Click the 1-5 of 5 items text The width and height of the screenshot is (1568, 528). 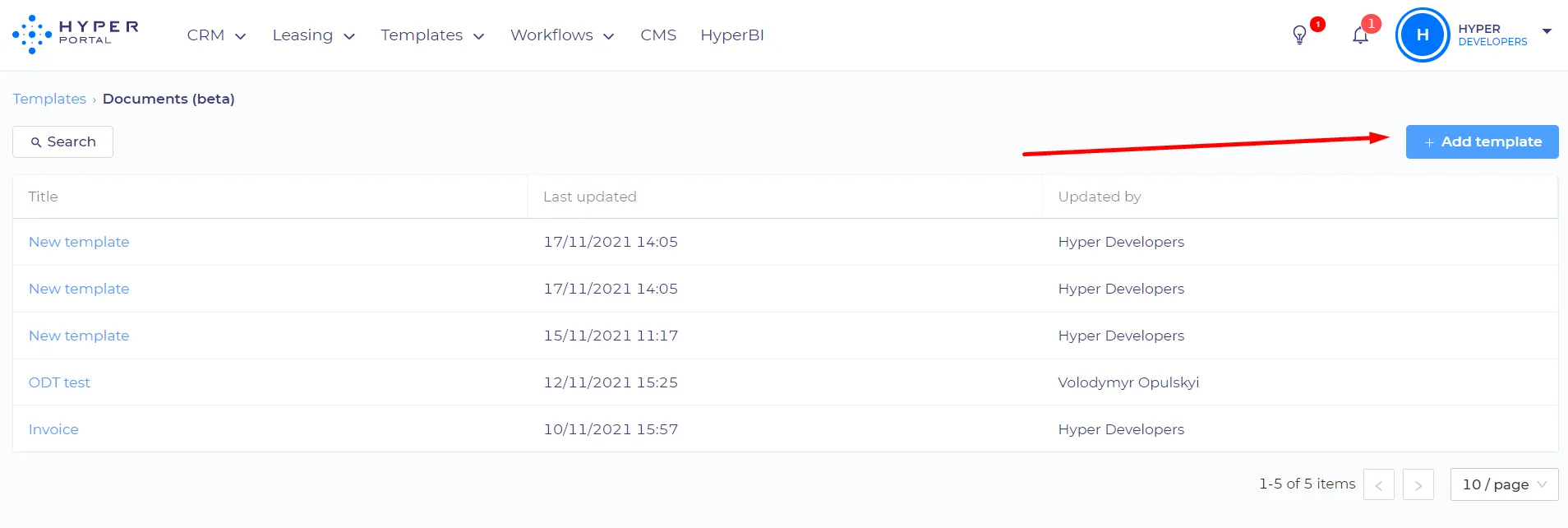(1307, 484)
